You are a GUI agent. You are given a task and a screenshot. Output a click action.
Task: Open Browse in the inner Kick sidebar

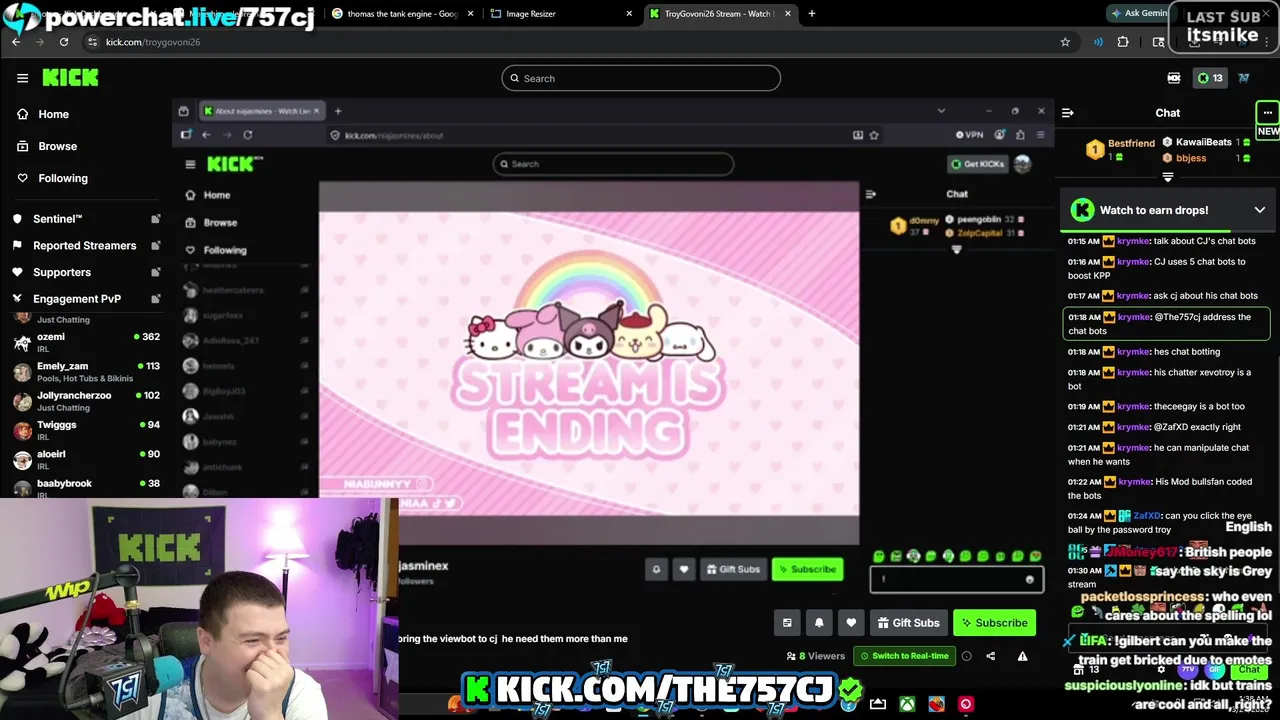211,222
